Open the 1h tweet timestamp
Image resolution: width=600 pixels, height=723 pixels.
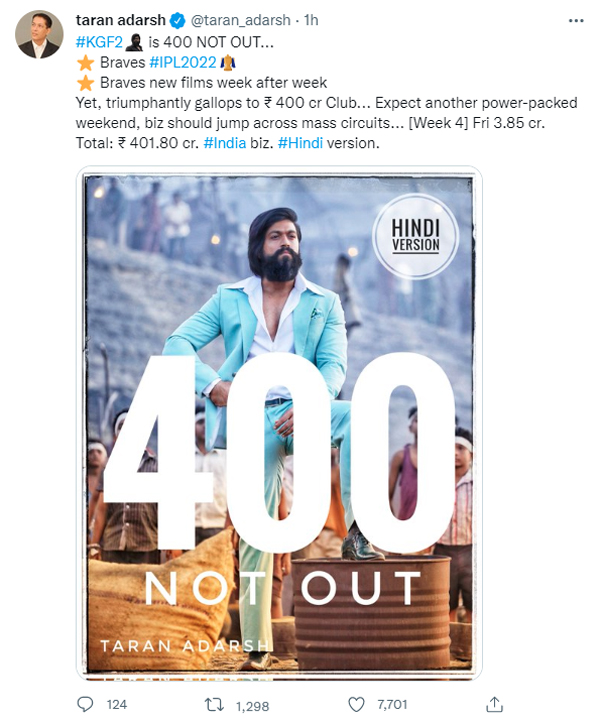pos(311,20)
